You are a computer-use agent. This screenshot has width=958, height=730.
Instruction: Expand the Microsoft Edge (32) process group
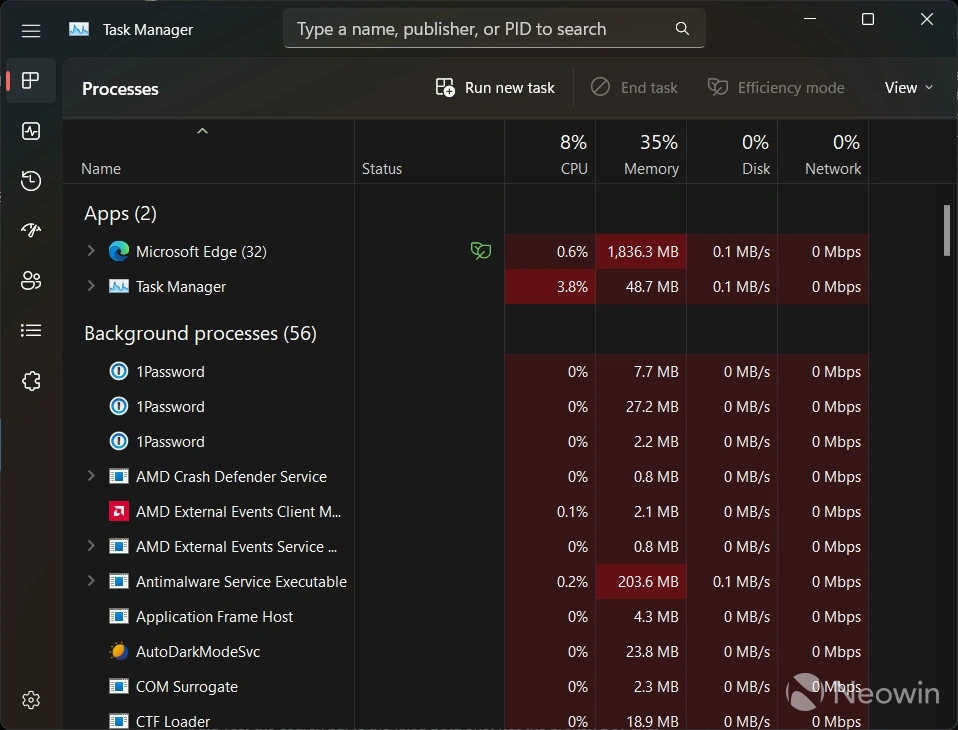(x=91, y=250)
